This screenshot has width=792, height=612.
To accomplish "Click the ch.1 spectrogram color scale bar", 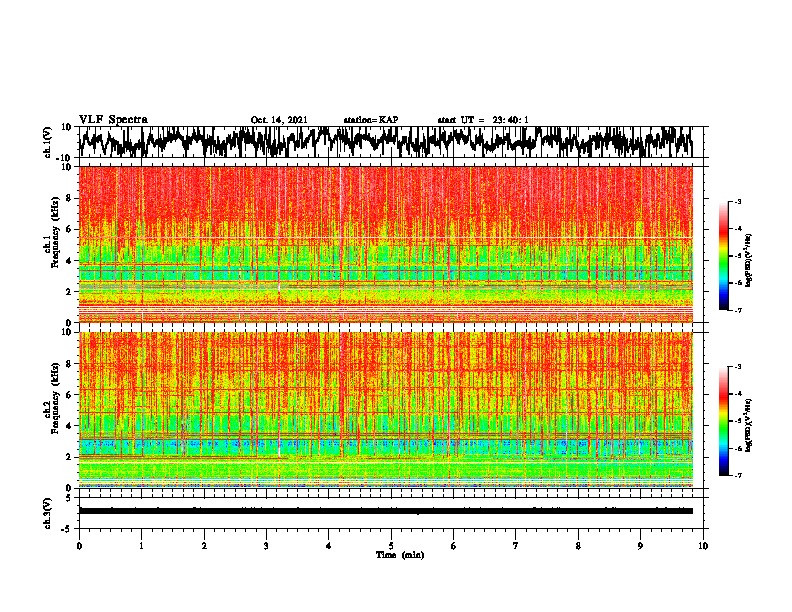I will (724, 256).
